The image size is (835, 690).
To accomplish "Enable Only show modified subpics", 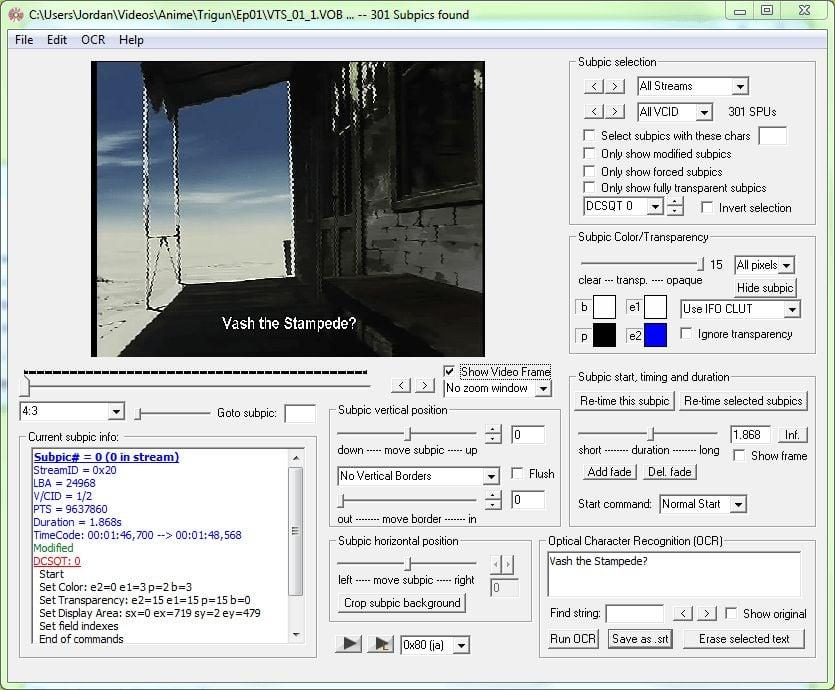I will point(589,153).
